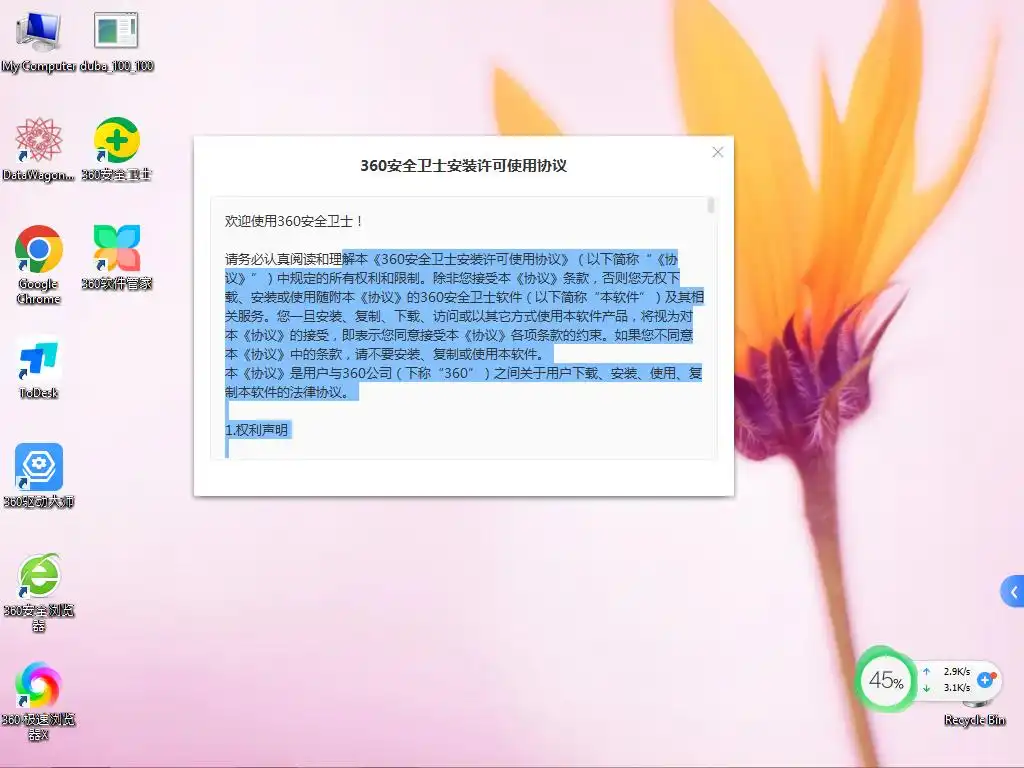
Task: Open the My Computer desktop icon
Action: (x=38, y=40)
